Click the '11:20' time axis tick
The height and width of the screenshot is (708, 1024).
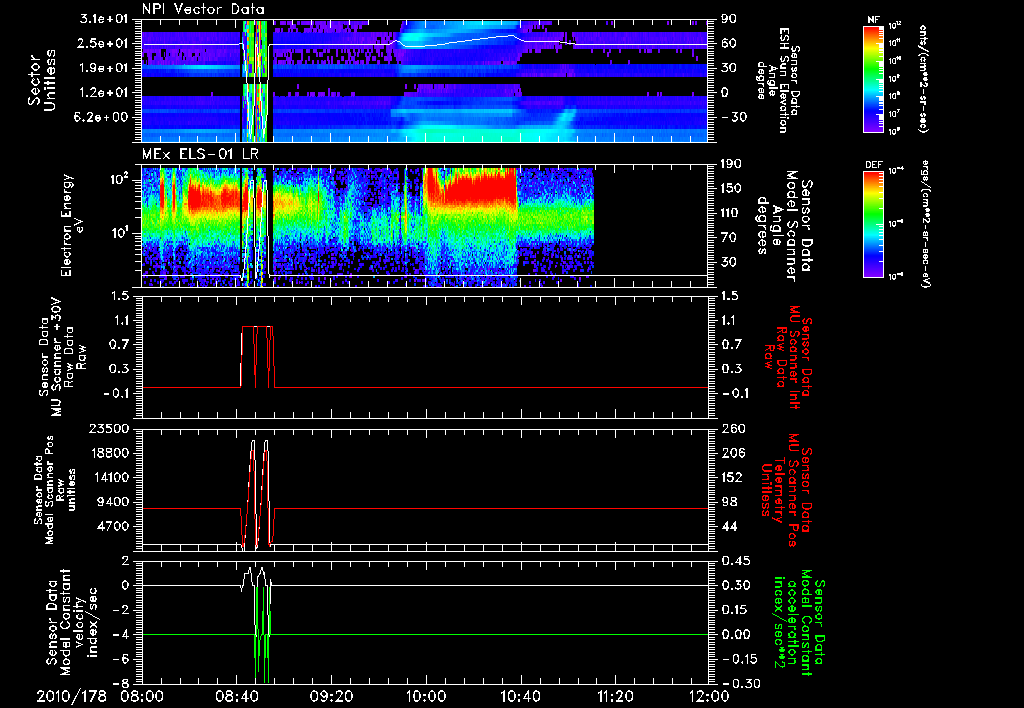[615, 696]
